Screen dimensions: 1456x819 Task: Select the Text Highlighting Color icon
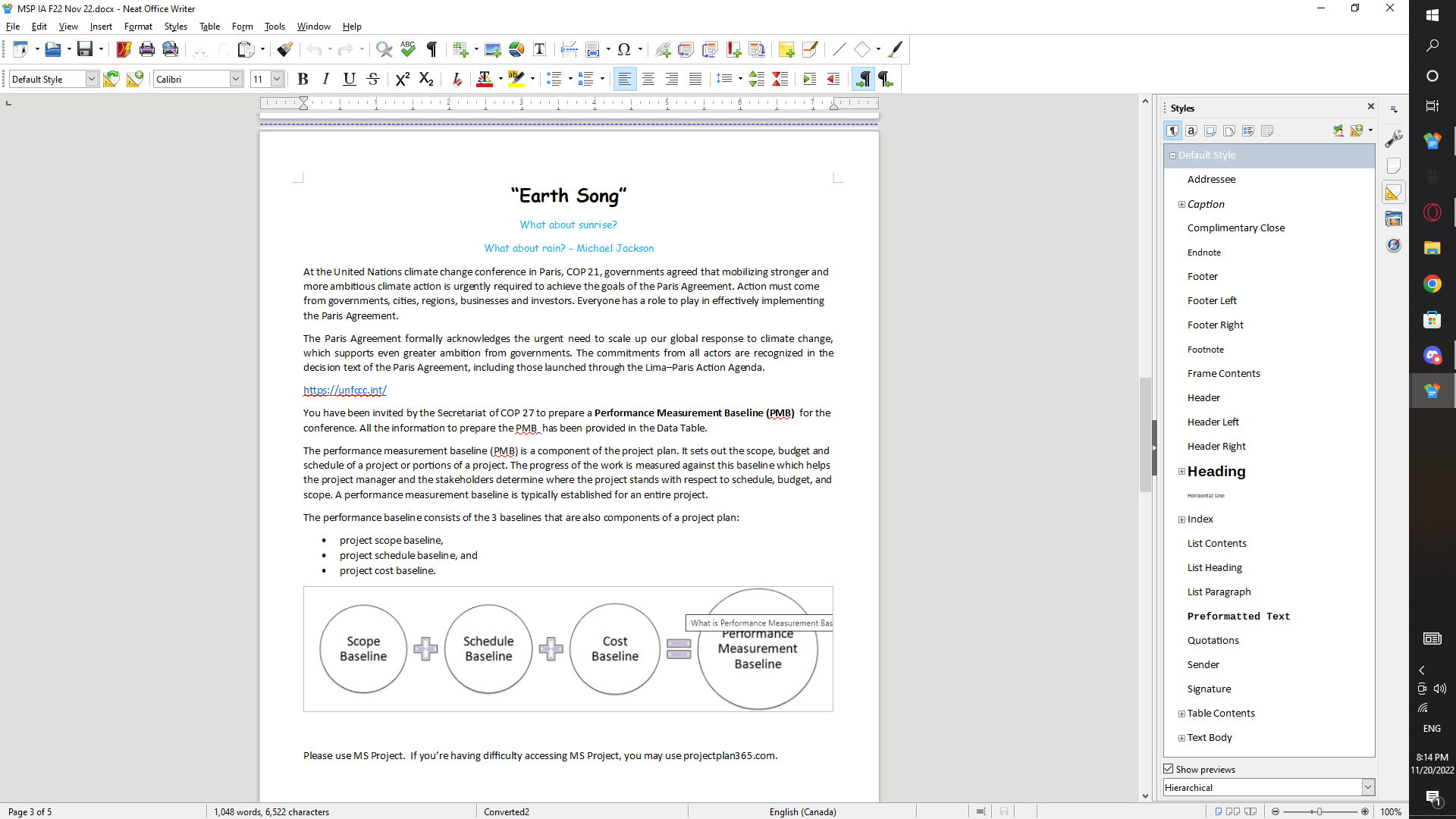point(517,79)
